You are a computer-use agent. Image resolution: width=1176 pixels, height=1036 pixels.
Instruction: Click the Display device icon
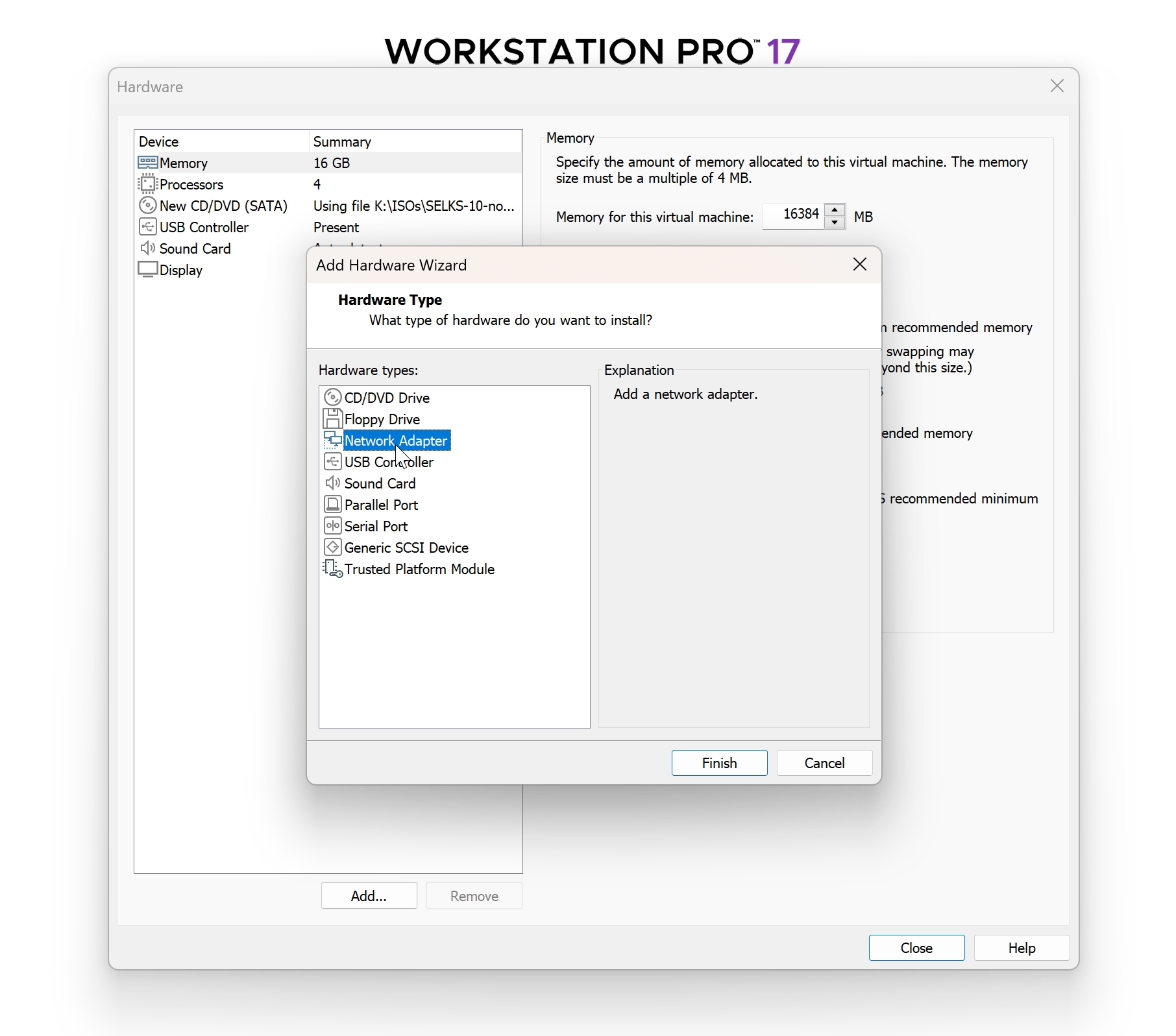147,270
